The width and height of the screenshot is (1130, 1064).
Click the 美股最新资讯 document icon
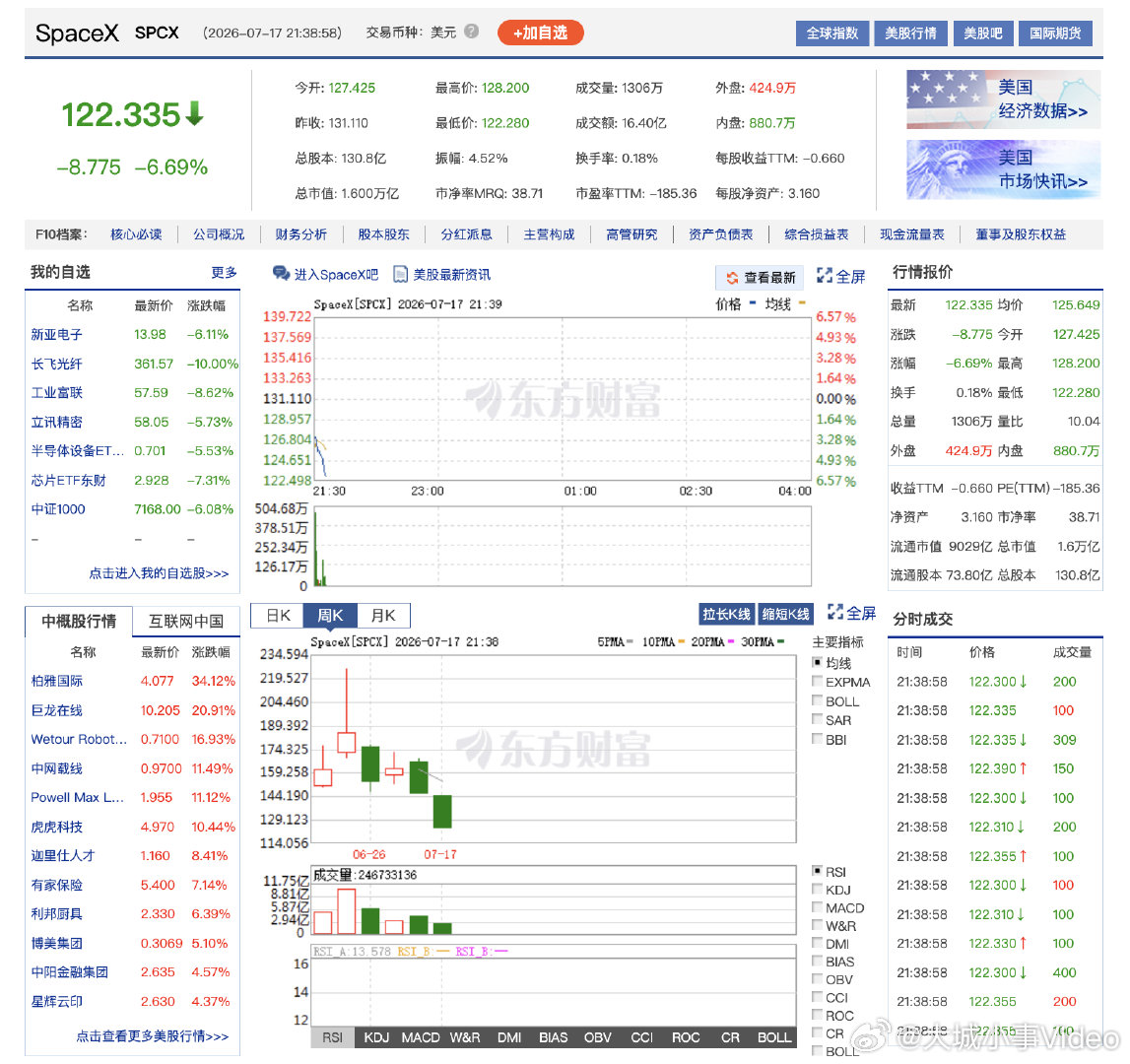pyautogui.click(x=400, y=274)
